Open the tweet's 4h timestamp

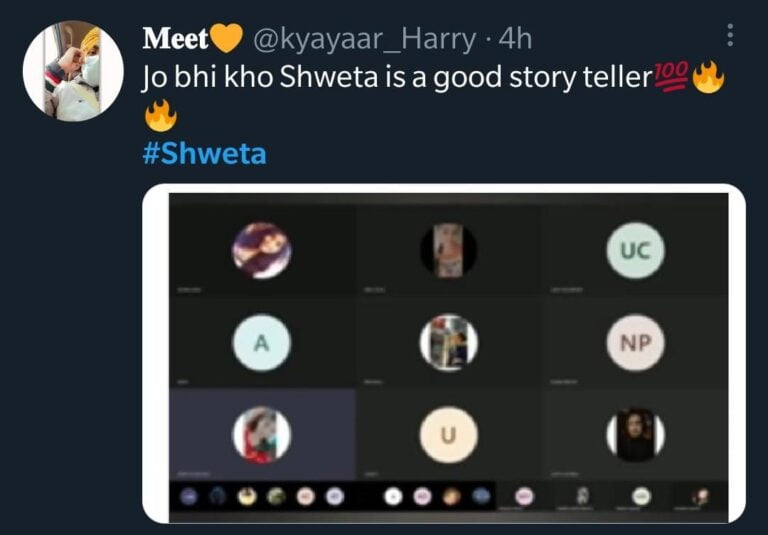(514, 39)
